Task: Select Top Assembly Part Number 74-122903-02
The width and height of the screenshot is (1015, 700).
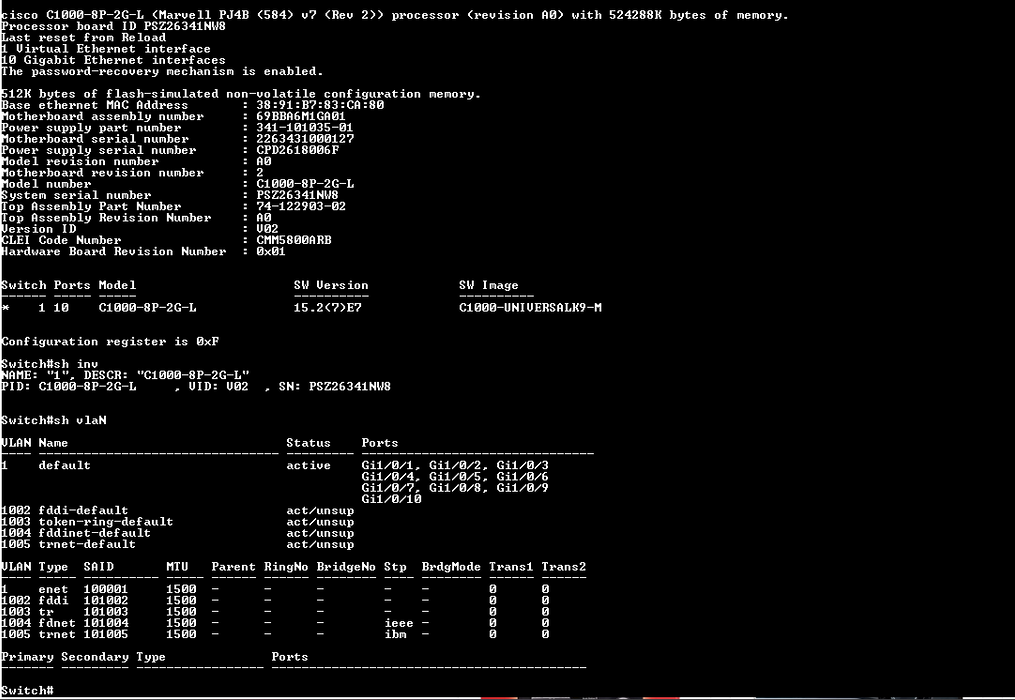Action: point(301,207)
